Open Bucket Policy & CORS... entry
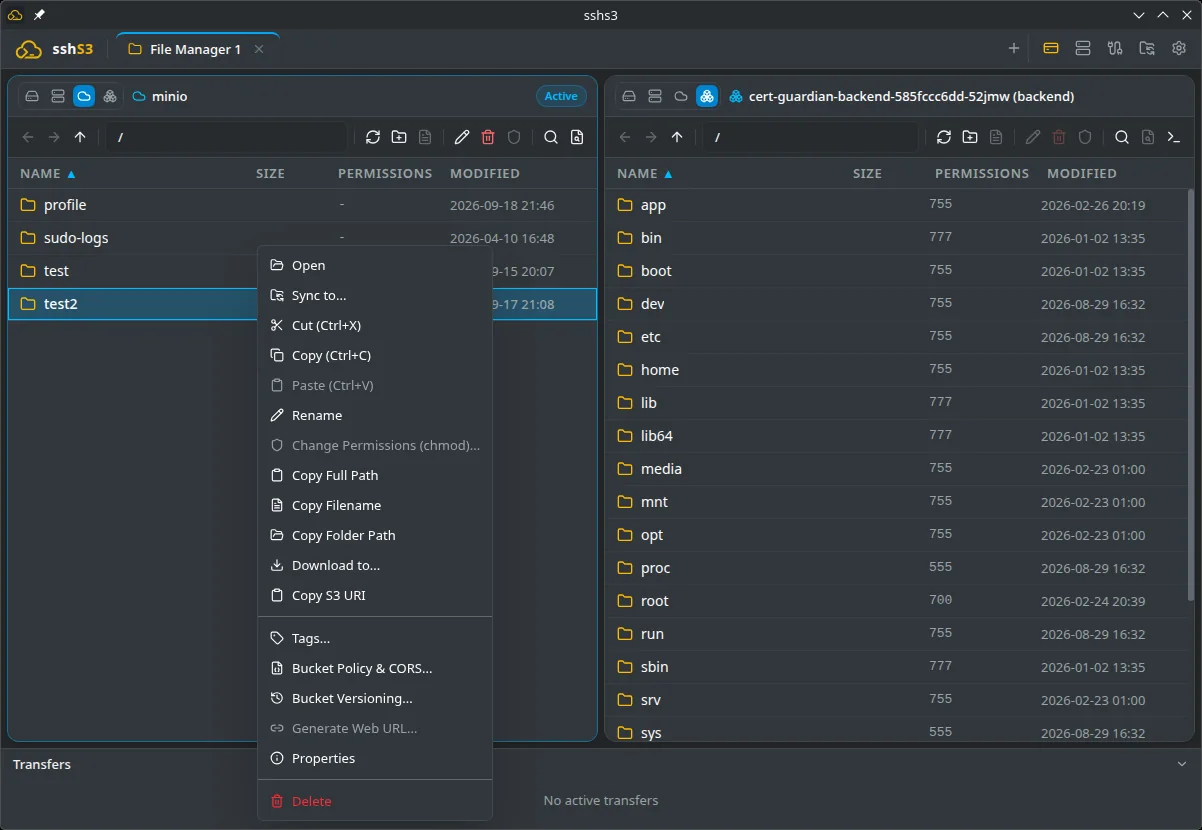 coord(375,668)
